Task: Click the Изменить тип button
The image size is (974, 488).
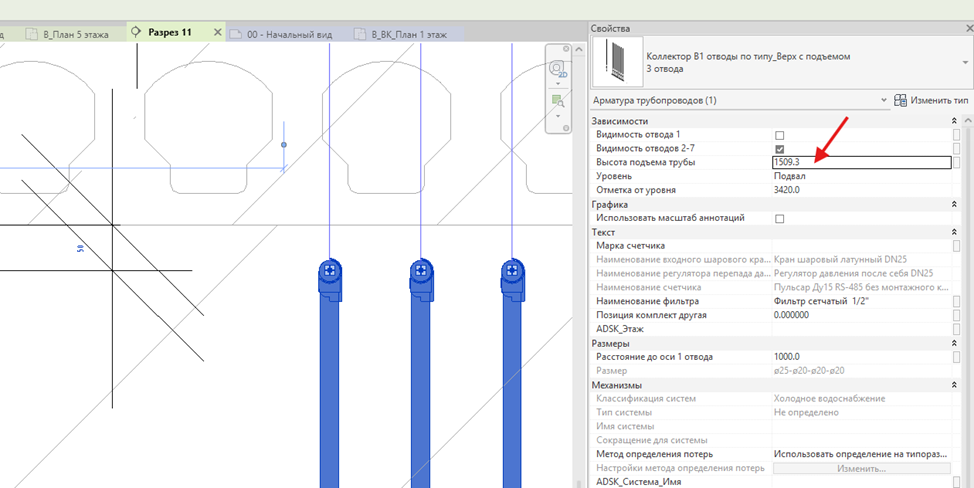Action: (x=931, y=100)
